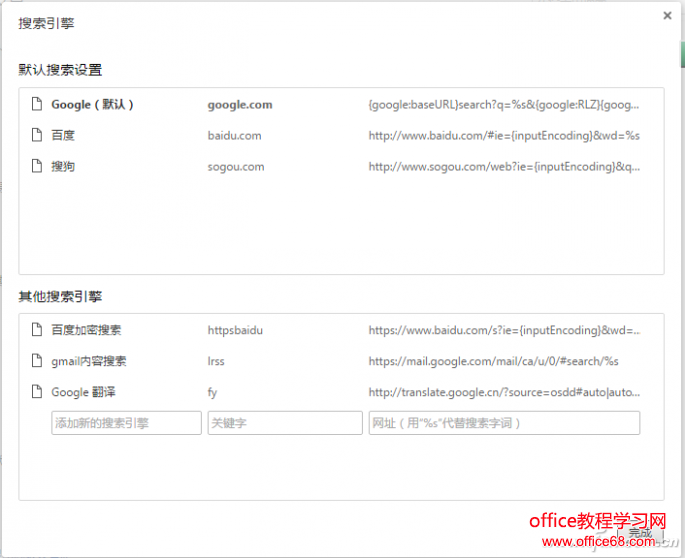This screenshot has width=685, height=558.
Task: Click the {google:baseURL}search URL
Action: [504, 105]
